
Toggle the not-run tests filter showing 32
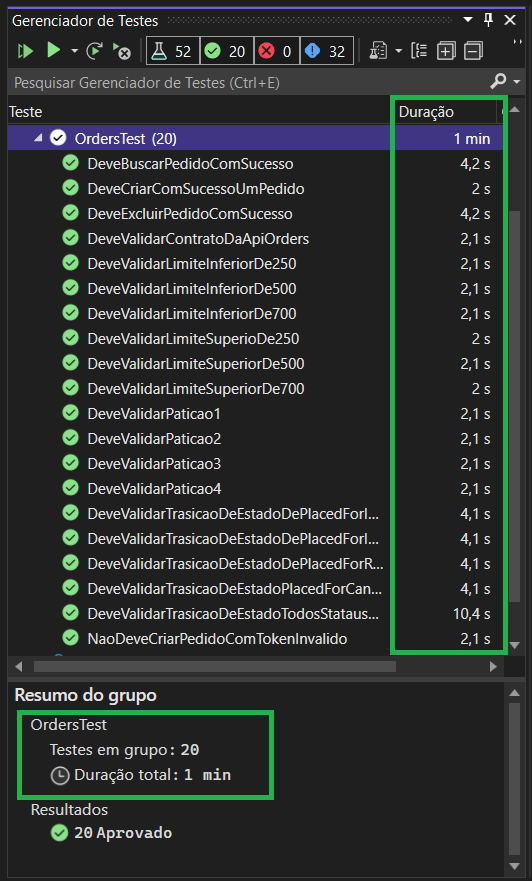coord(326,51)
